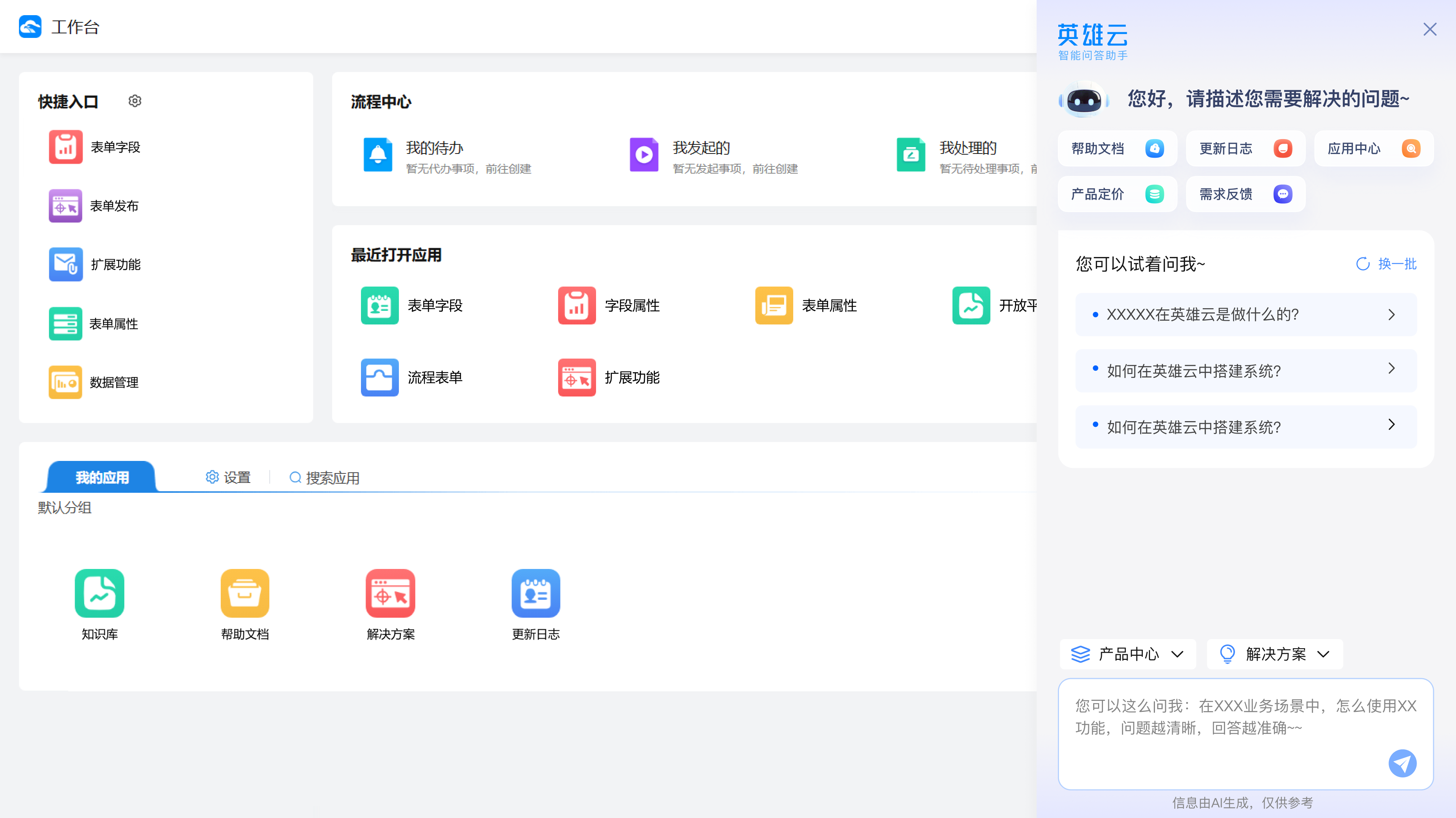Open 数据管理 icon in 快捷入口
The height and width of the screenshot is (818, 1456).
pos(66,382)
